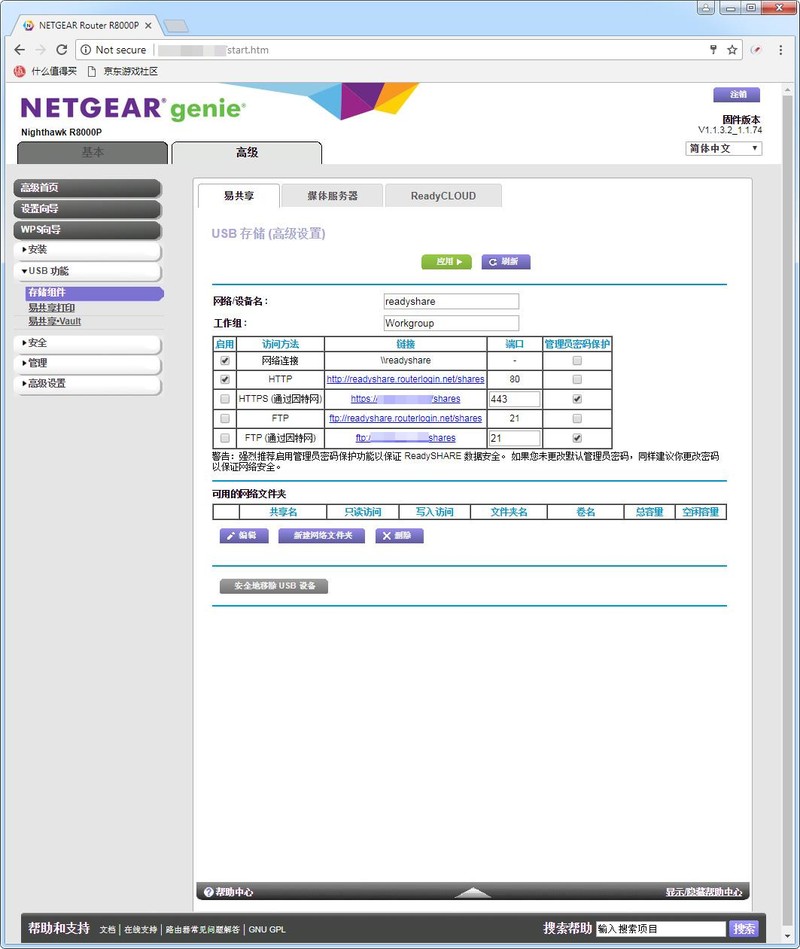Open 京东游戏社区 bookmark

[x=123, y=71]
